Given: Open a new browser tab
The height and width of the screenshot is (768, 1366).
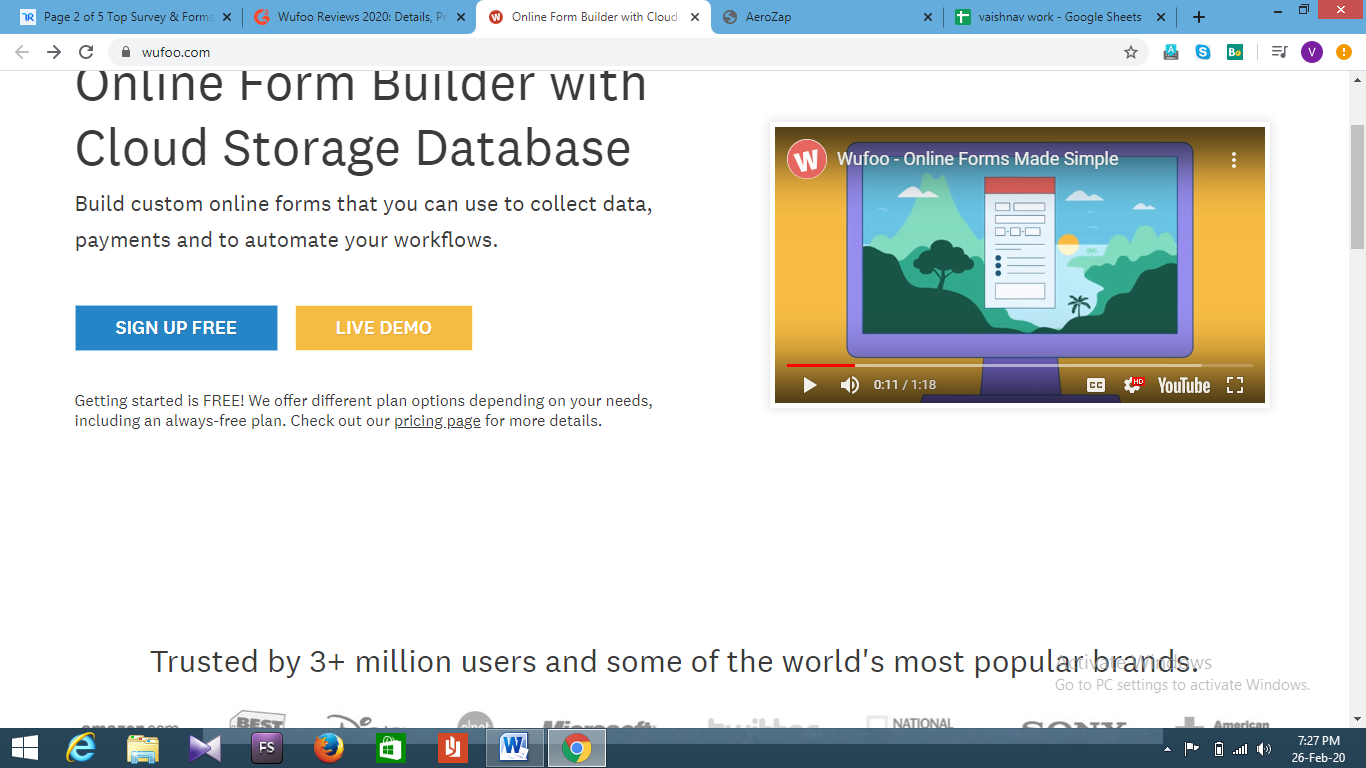Looking at the screenshot, I should [1199, 17].
